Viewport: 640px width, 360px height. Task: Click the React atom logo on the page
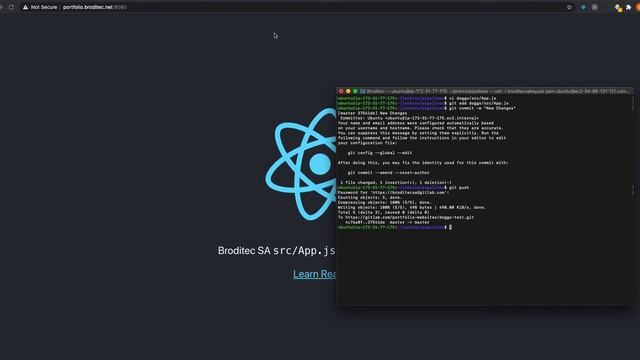click(301, 164)
